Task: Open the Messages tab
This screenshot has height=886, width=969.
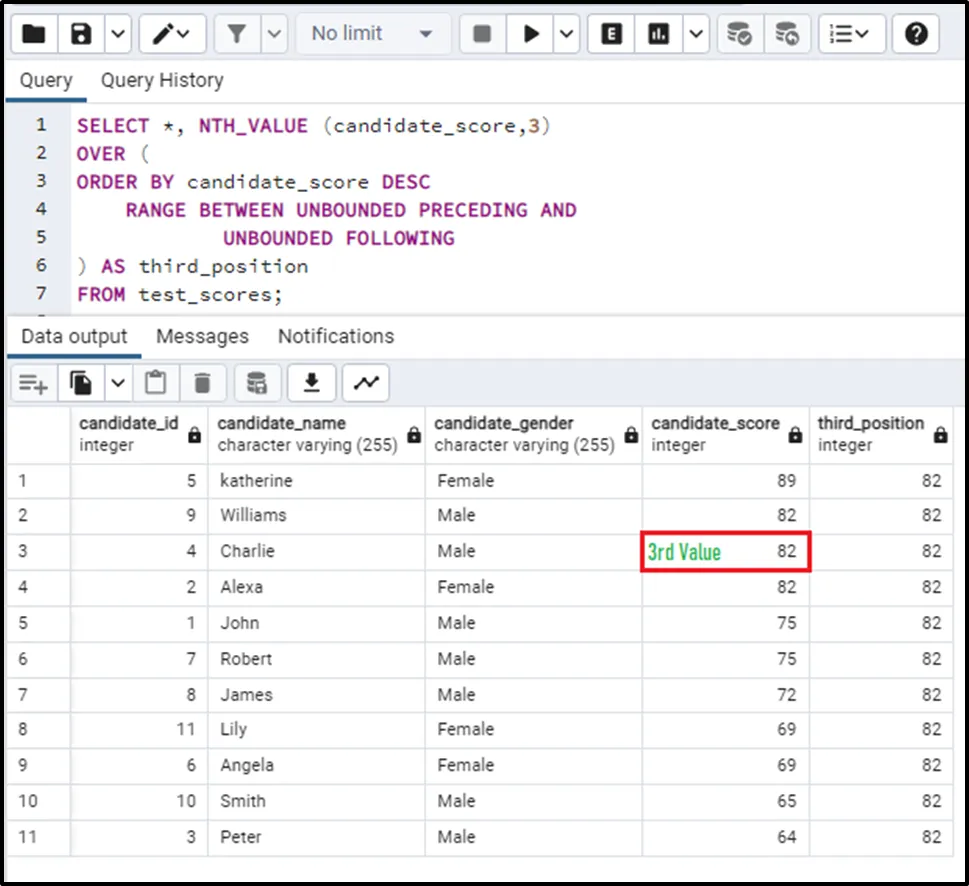Action: tap(202, 336)
